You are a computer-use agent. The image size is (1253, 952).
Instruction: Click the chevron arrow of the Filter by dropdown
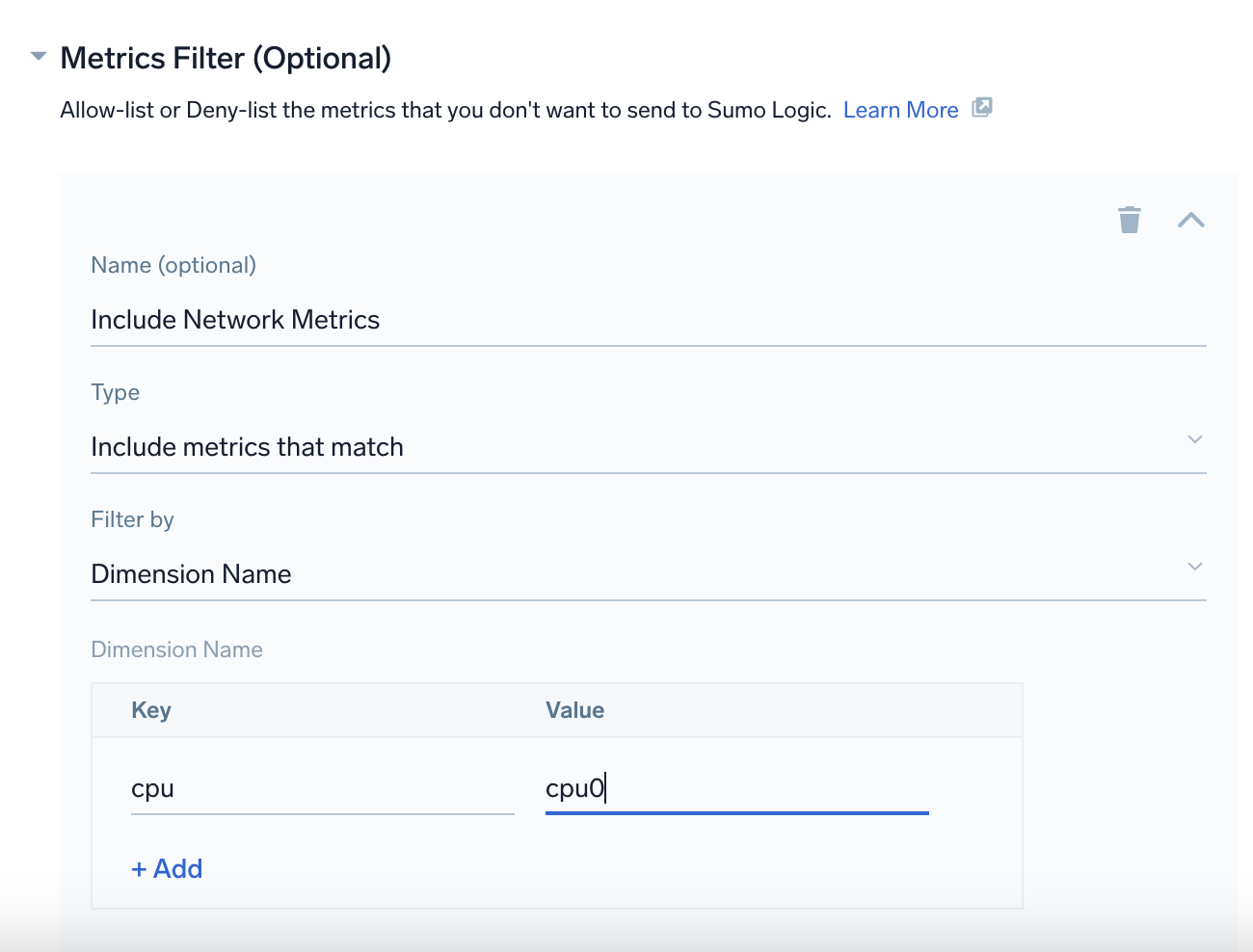coord(1194,567)
